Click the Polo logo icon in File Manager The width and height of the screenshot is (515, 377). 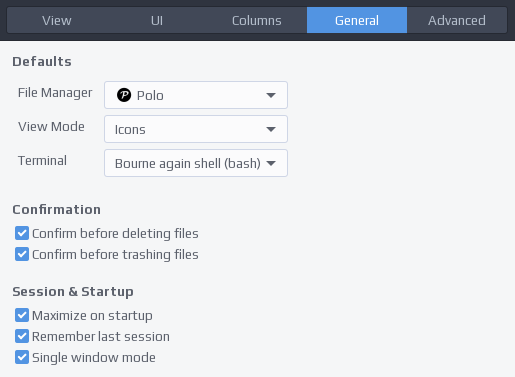click(x=124, y=95)
